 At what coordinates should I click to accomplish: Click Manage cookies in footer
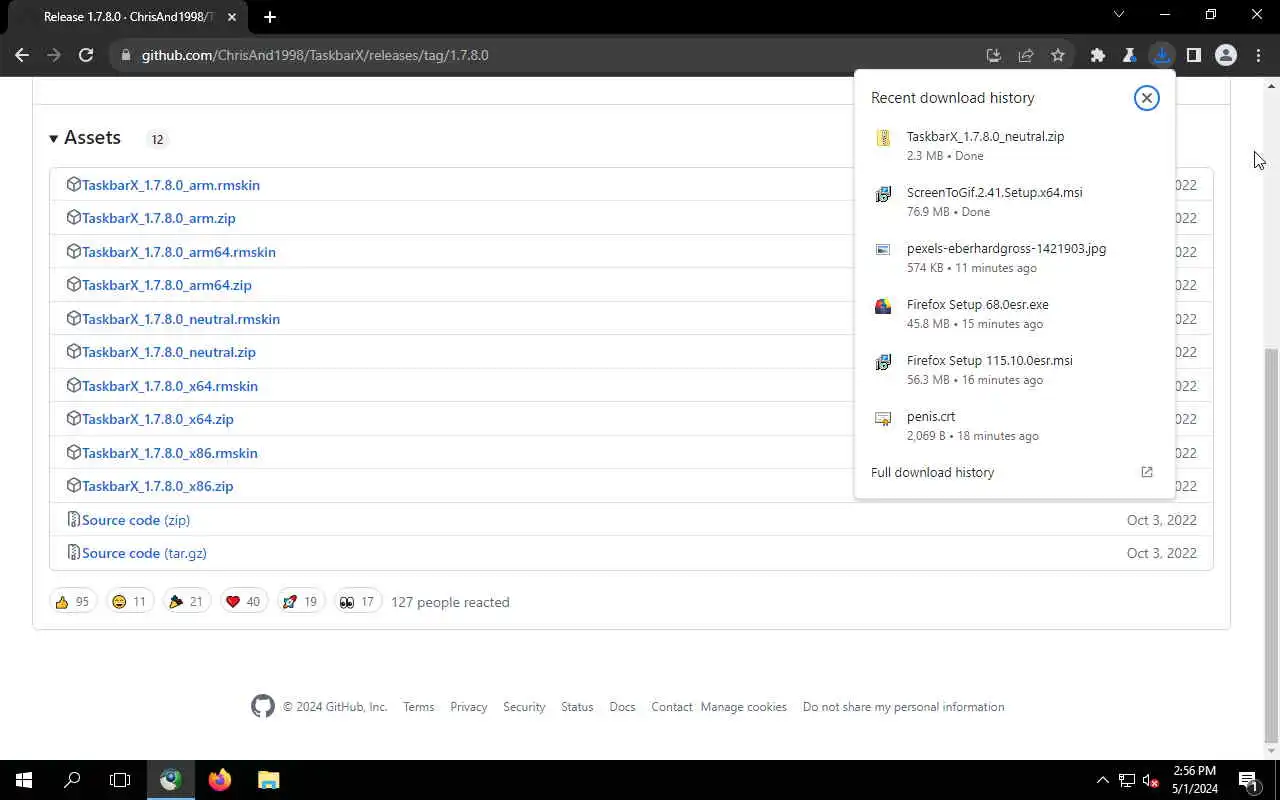744,706
